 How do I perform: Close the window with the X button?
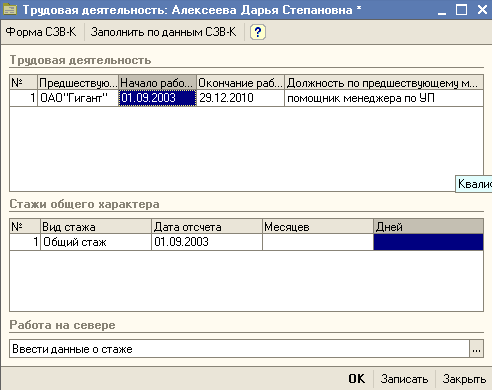click(x=482, y=10)
